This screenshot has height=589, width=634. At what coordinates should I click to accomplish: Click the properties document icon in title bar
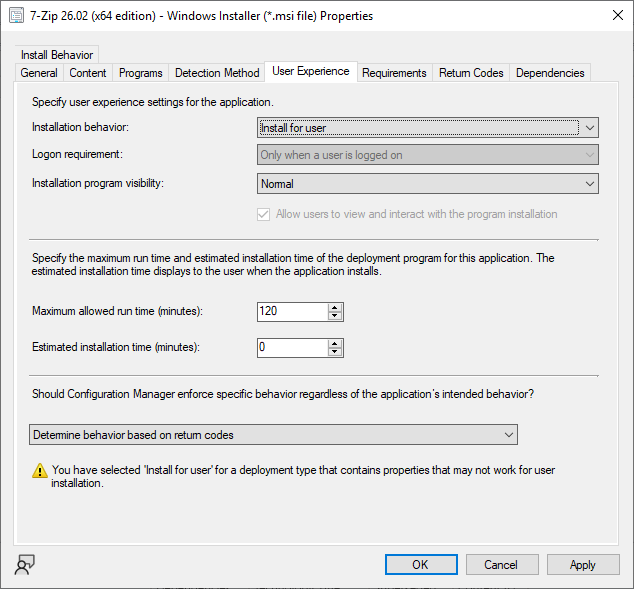pyautogui.click(x=16, y=16)
